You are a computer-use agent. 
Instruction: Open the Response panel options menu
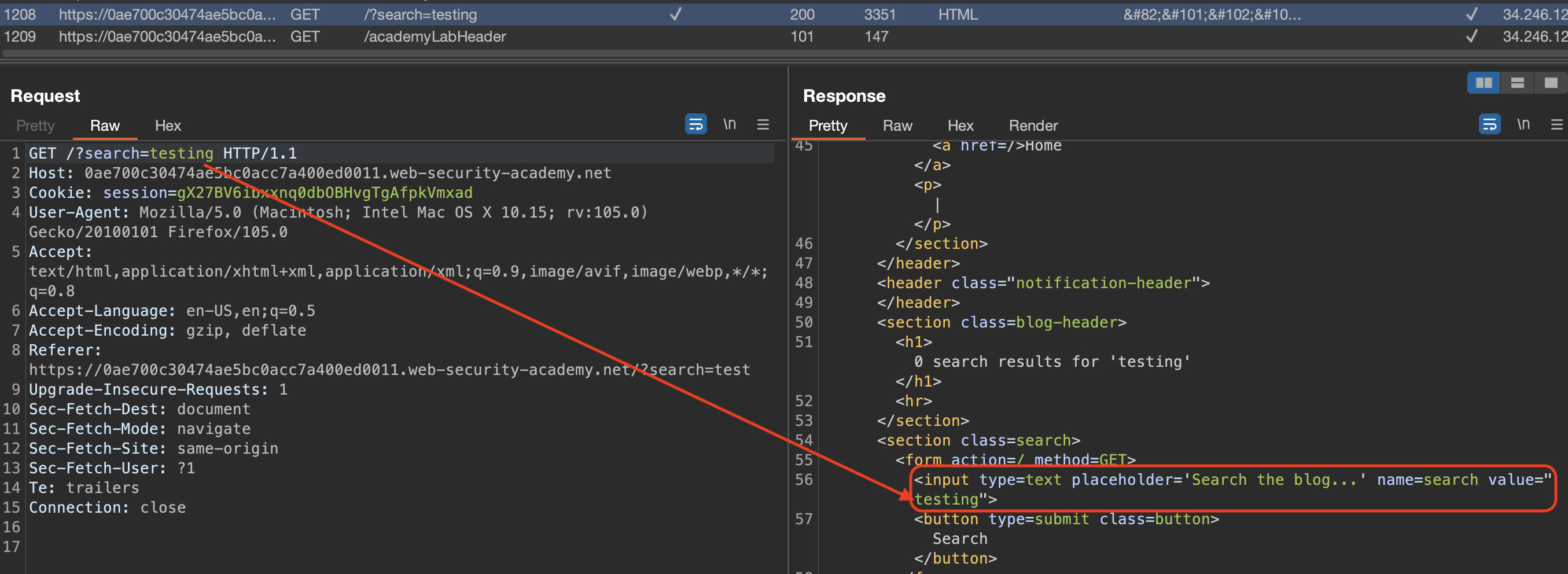tap(1556, 124)
